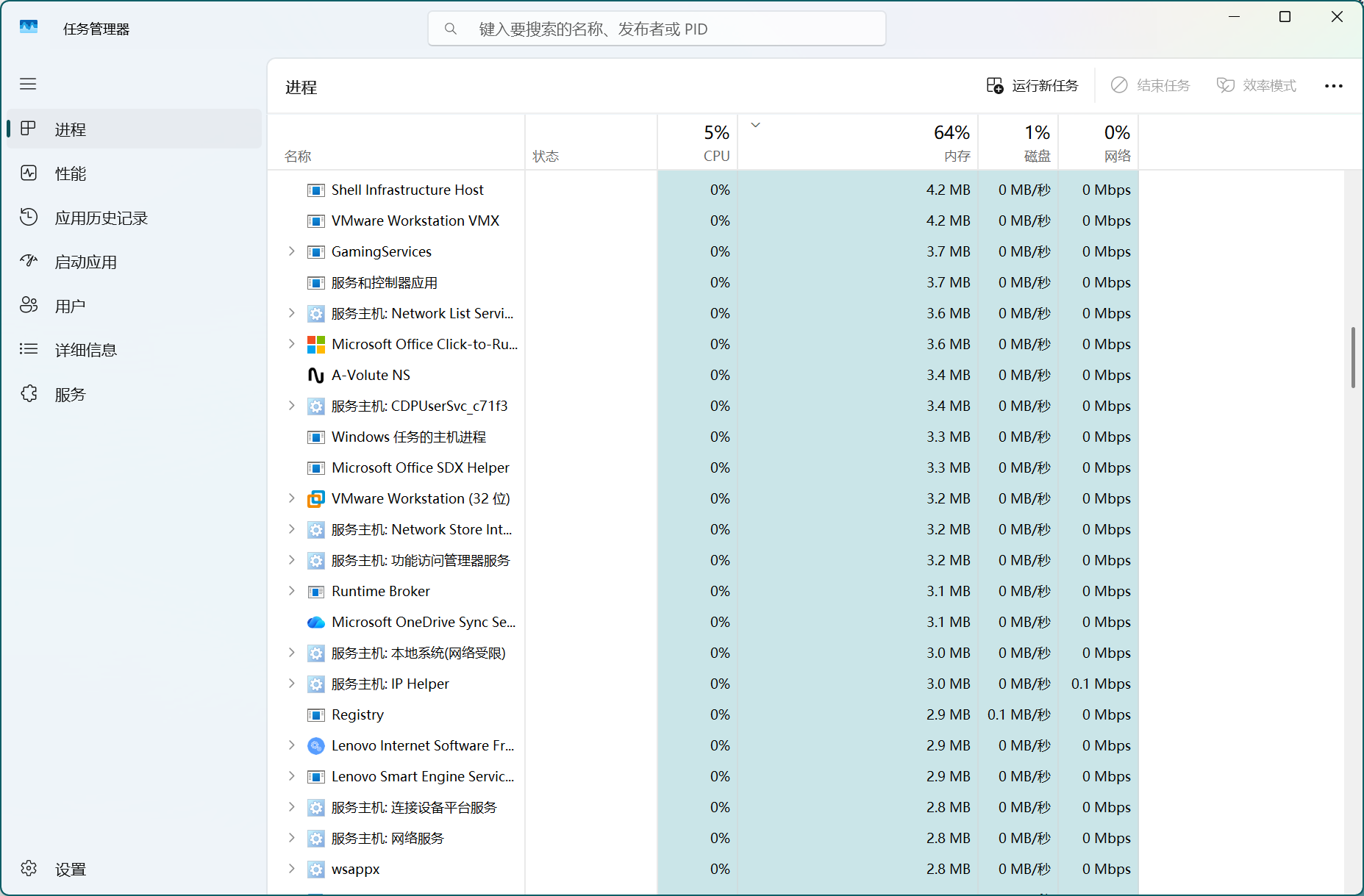
Task: Click the Microsoft OneDrive Sync icon
Action: tap(315, 622)
